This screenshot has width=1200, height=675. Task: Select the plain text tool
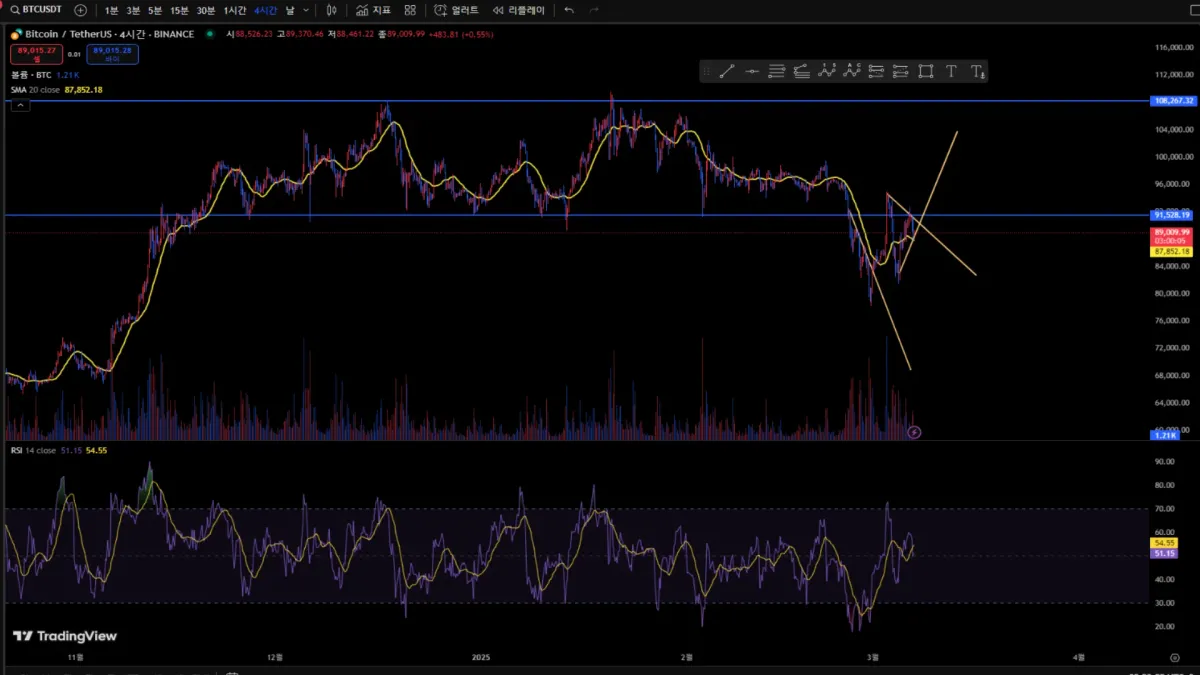[951, 71]
